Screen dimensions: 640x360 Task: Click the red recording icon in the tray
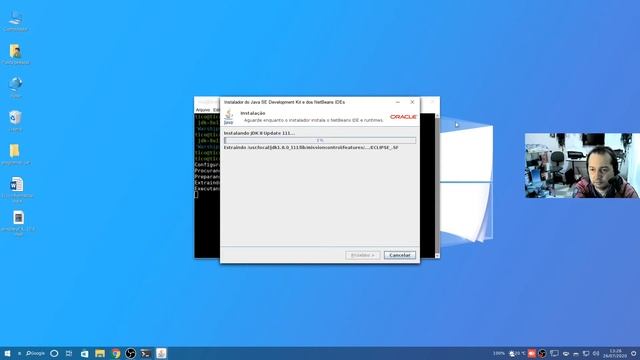click(531, 353)
